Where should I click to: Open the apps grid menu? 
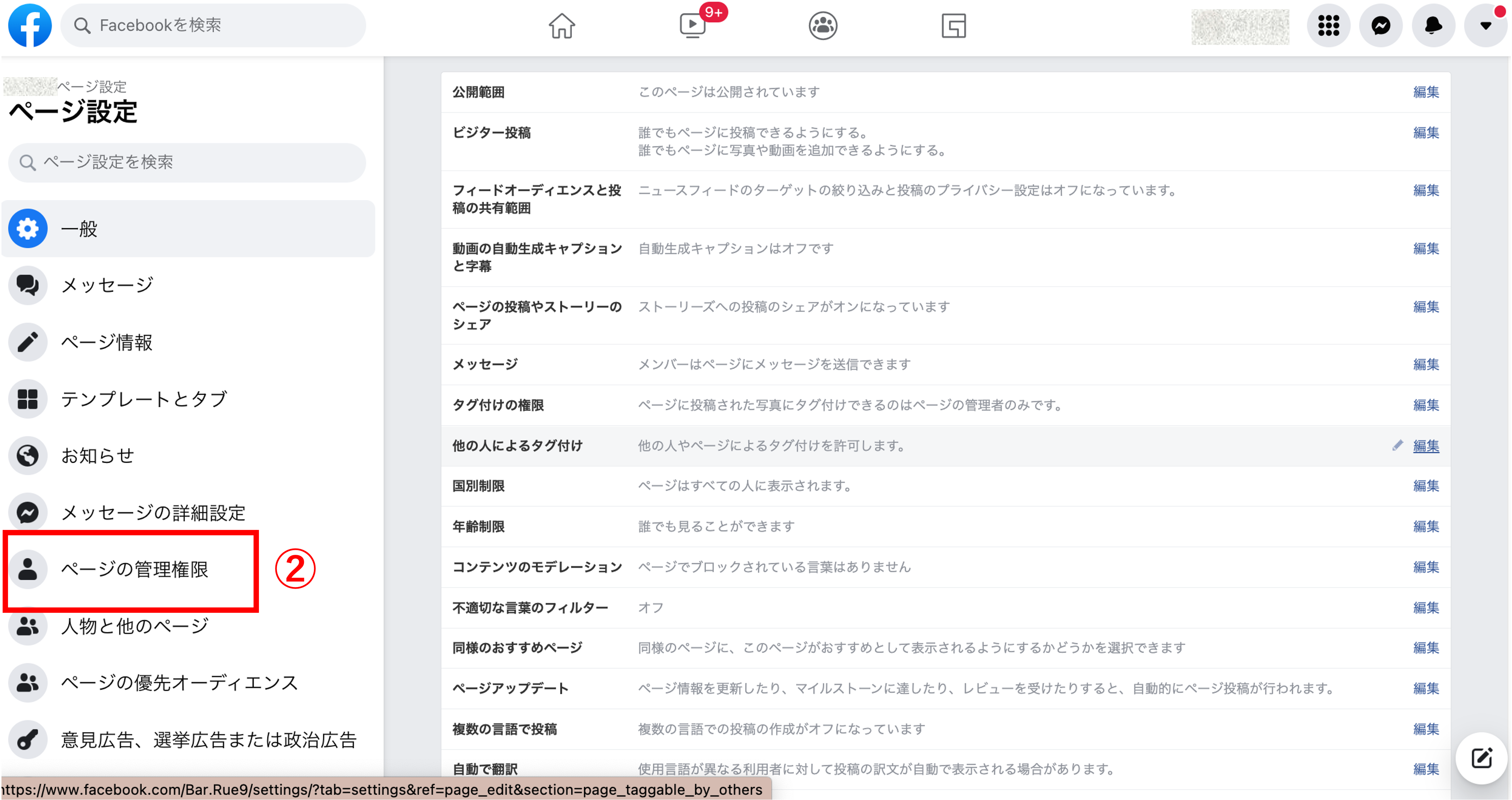(x=1329, y=25)
